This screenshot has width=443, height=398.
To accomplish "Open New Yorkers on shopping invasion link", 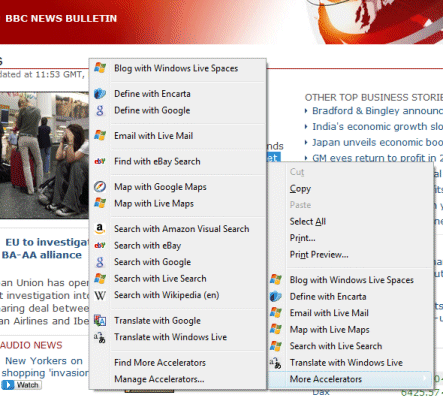I will [x=45, y=367].
